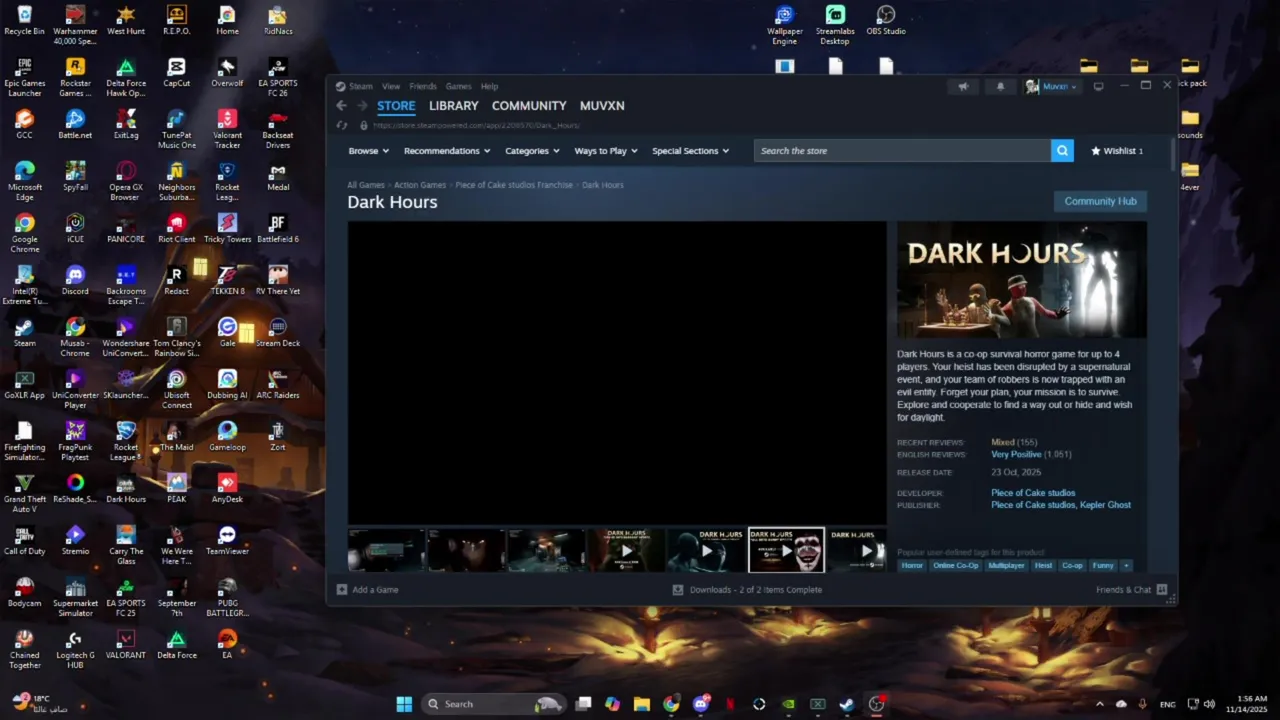Open the MUVXN profile tab
Image resolution: width=1280 pixels, height=720 pixels.
[602, 106]
